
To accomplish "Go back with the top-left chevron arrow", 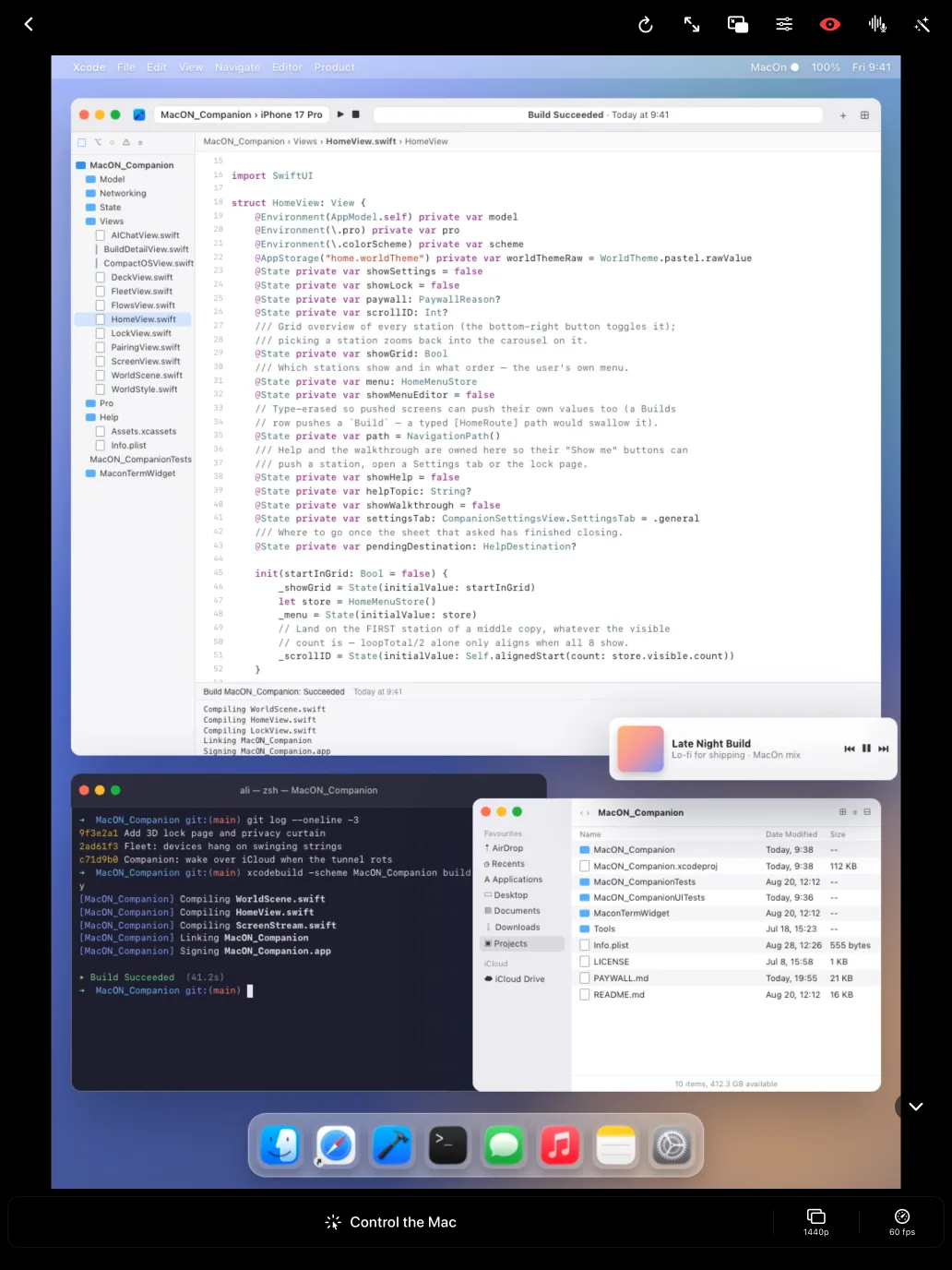I will (29, 25).
